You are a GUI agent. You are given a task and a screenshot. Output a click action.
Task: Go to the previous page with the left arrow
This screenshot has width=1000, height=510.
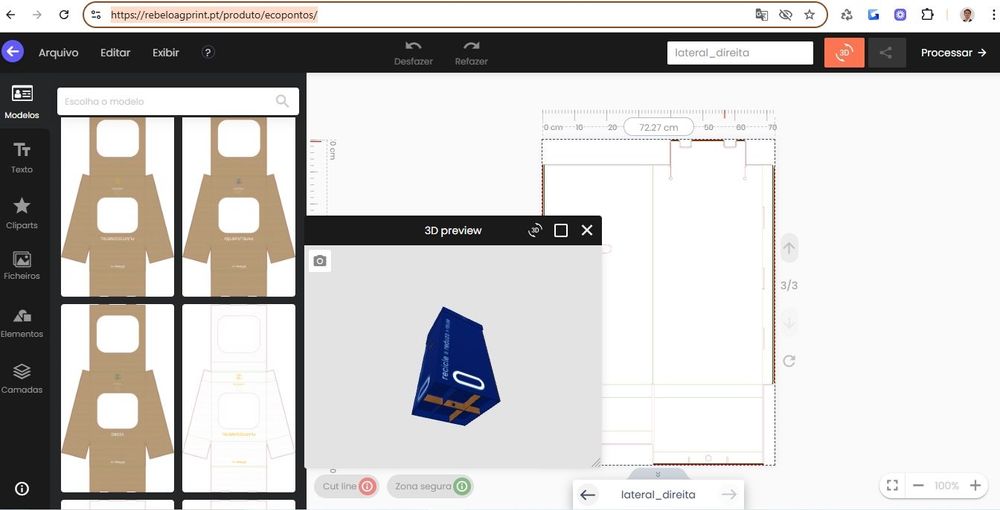tap(588, 494)
